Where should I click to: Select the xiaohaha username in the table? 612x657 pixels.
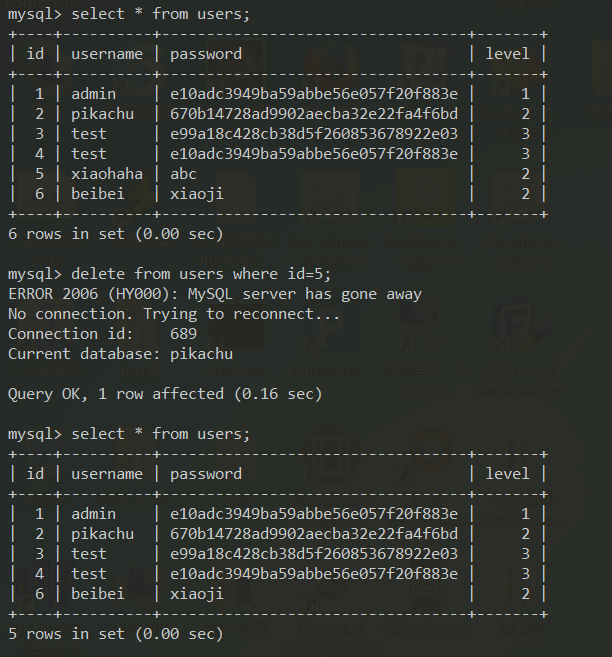click(x=106, y=174)
